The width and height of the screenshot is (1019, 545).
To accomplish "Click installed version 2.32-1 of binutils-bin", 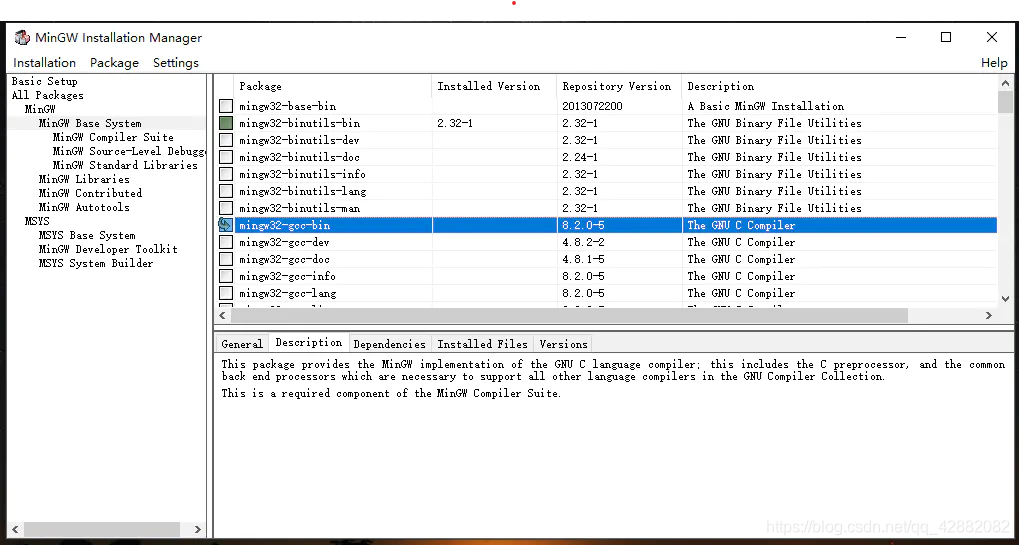I will [x=454, y=123].
